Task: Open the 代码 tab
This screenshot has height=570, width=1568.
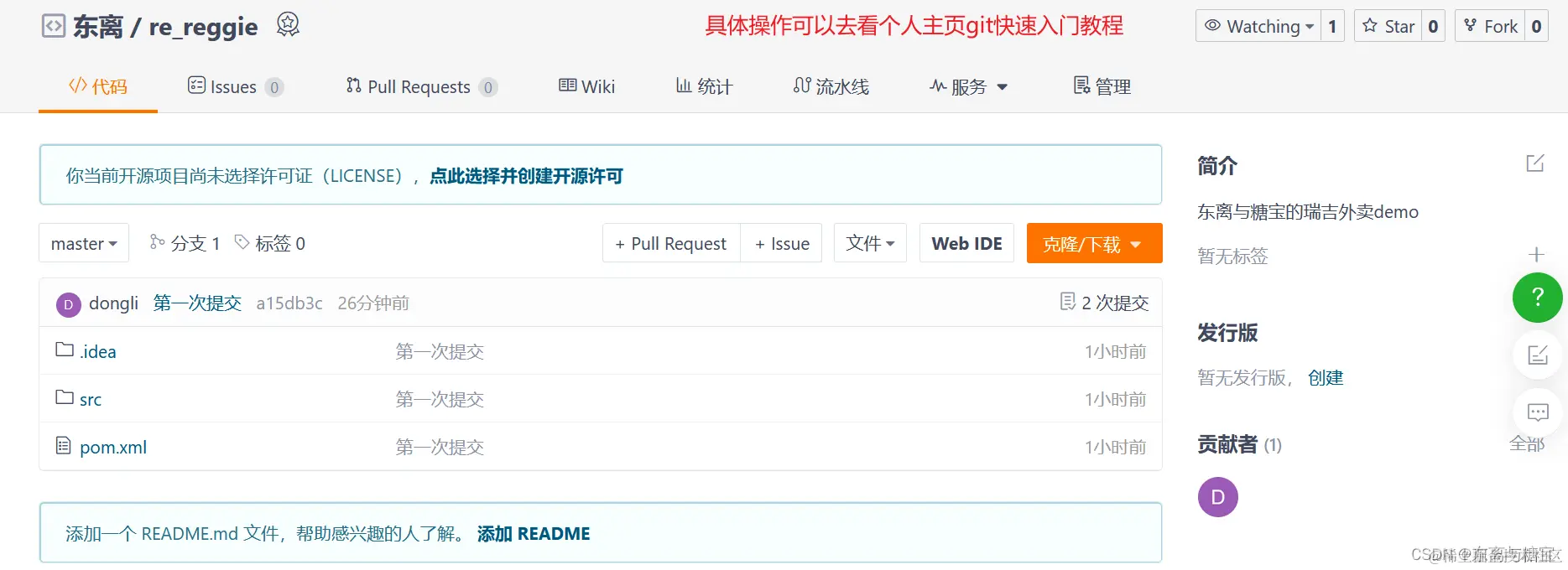Action: pos(98,86)
